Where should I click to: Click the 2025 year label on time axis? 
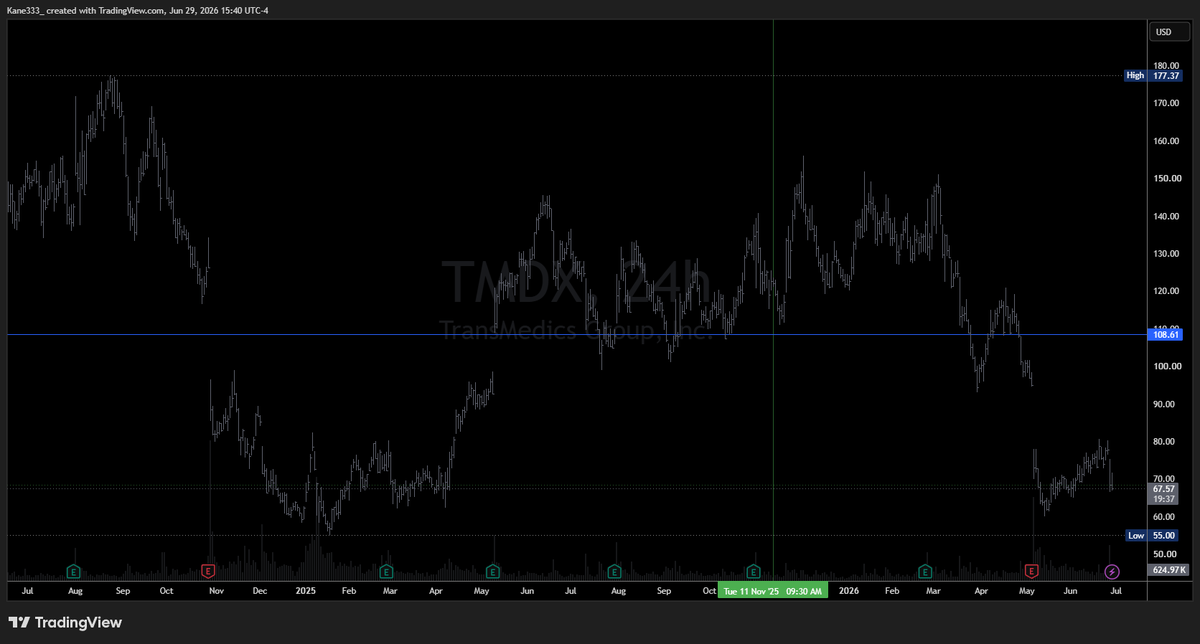pyautogui.click(x=306, y=591)
